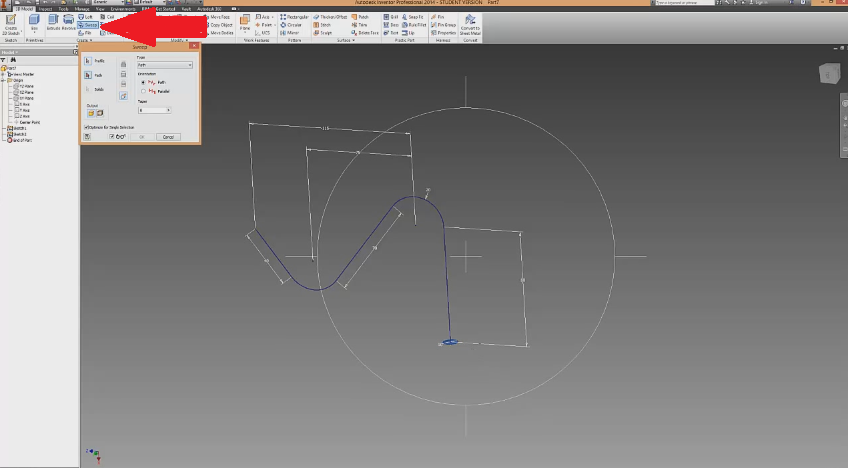Switch to the View ribbon tab
The height and width of the screenshot is (468, 848).
100,9
